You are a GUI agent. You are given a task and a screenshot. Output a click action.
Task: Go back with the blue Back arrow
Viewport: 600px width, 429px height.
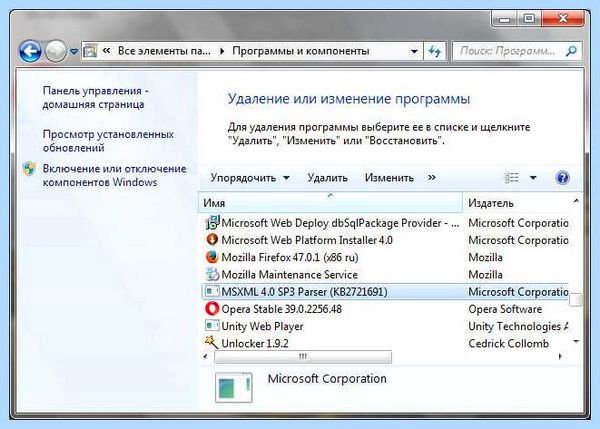point(30,51)
